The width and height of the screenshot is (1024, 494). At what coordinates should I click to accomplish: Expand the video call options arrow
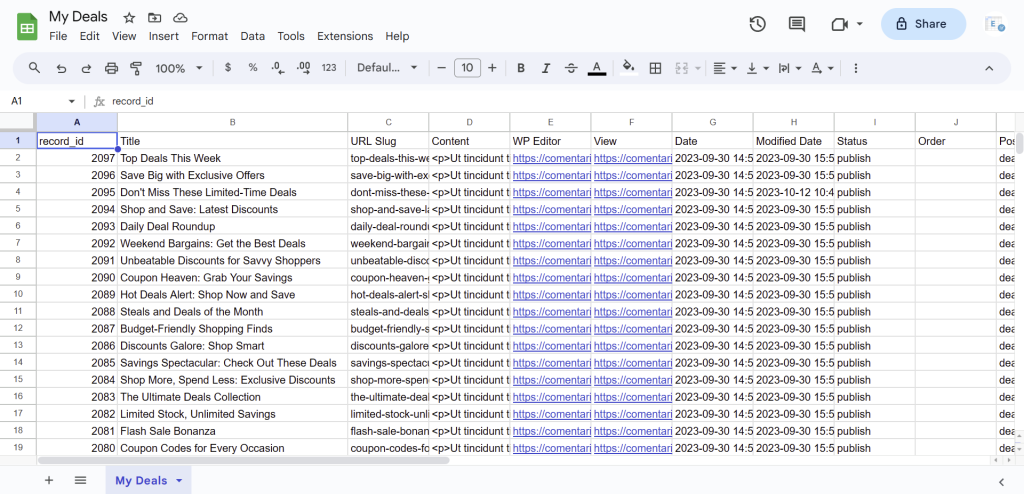pyautogui.click(x=859, y=24)
